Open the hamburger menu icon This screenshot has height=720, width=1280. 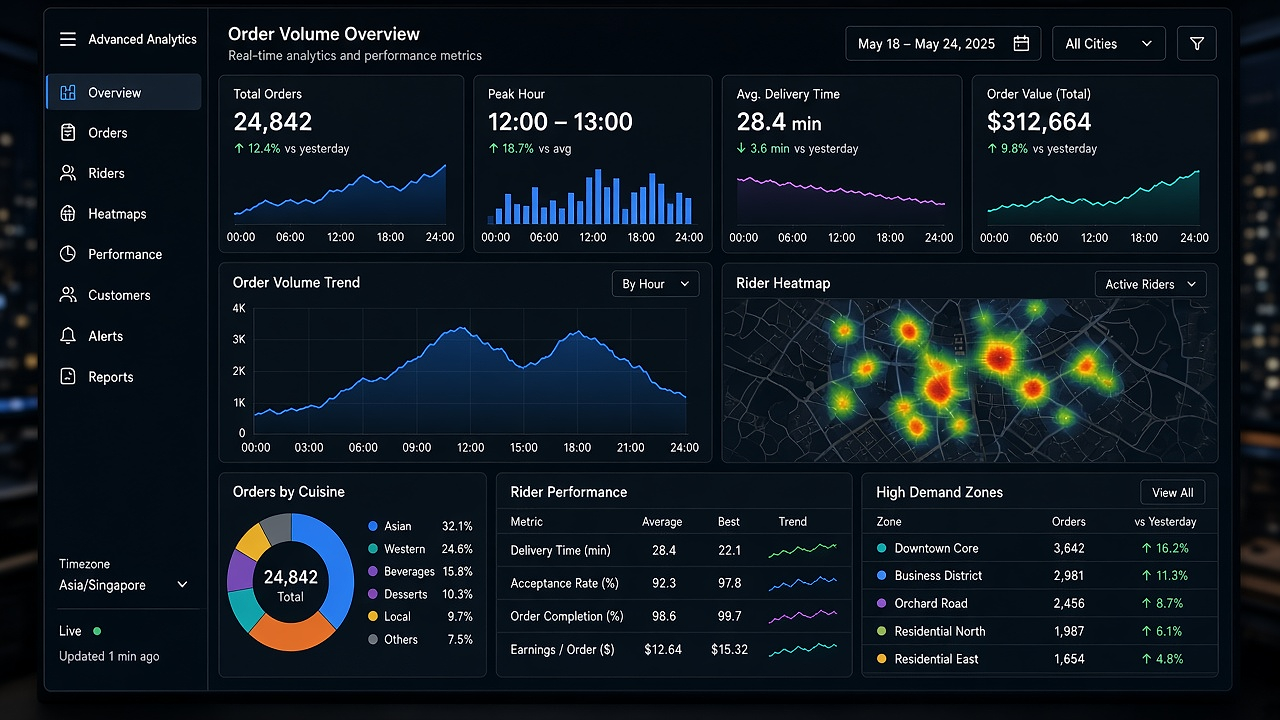[68, 39]
